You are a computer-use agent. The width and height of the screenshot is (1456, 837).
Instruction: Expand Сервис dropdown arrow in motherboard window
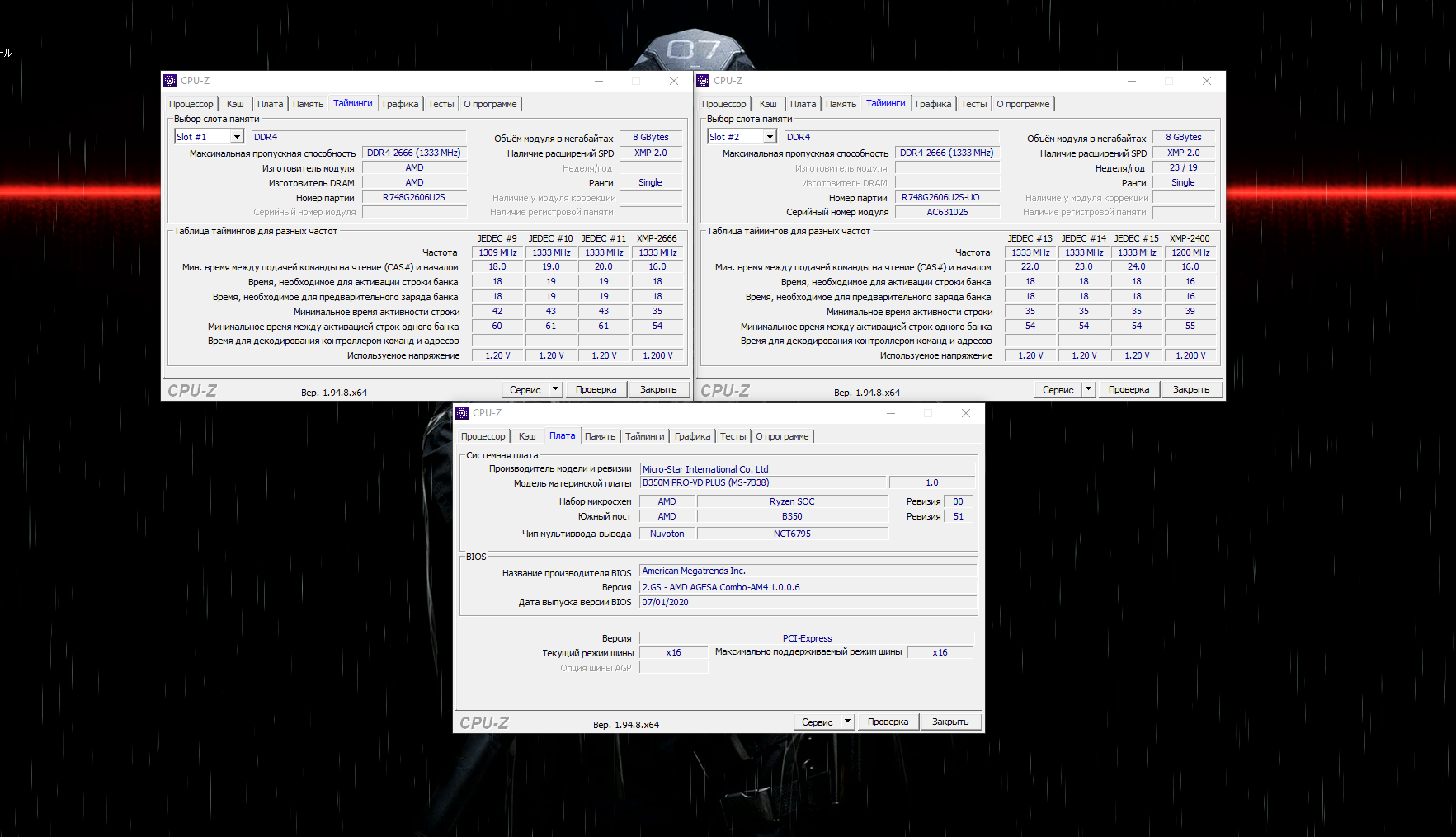coord(847,722)
